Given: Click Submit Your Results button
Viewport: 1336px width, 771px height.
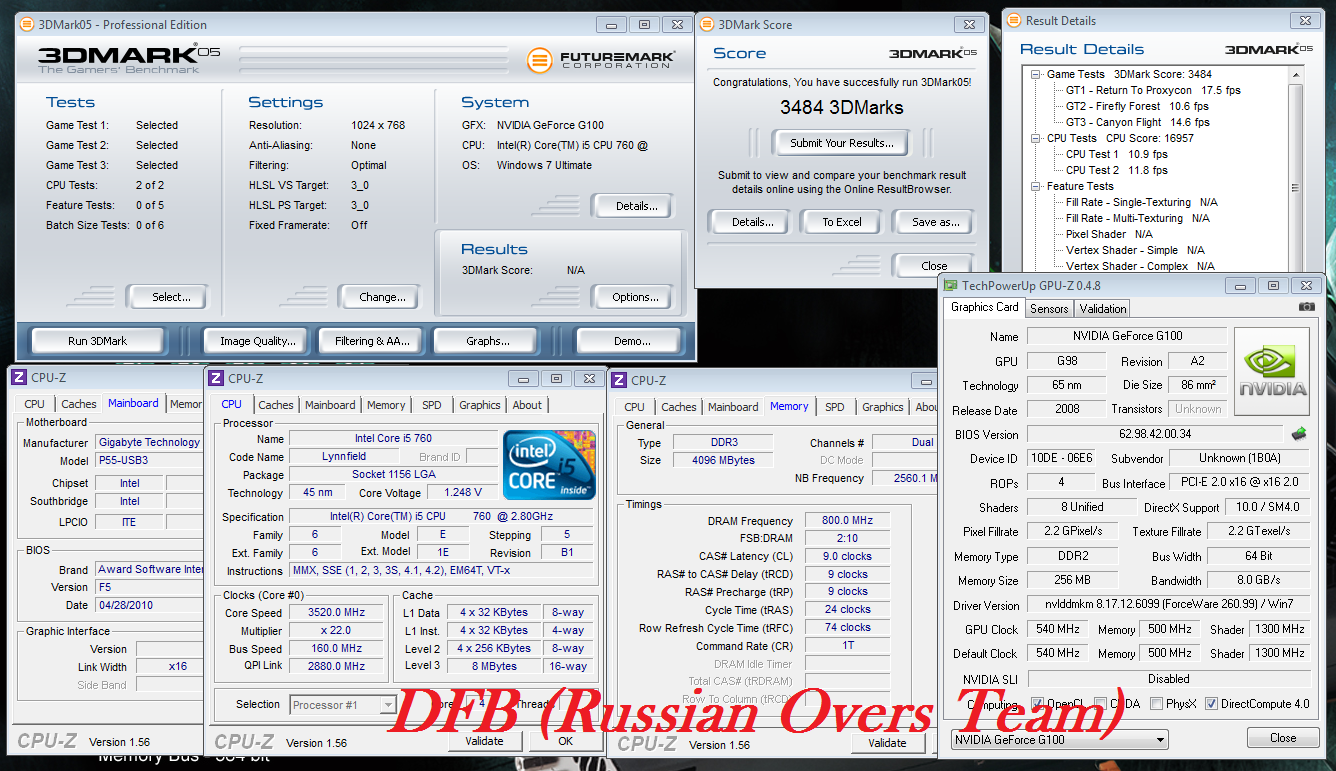Looking at the screenshot, I should point(841,143).
